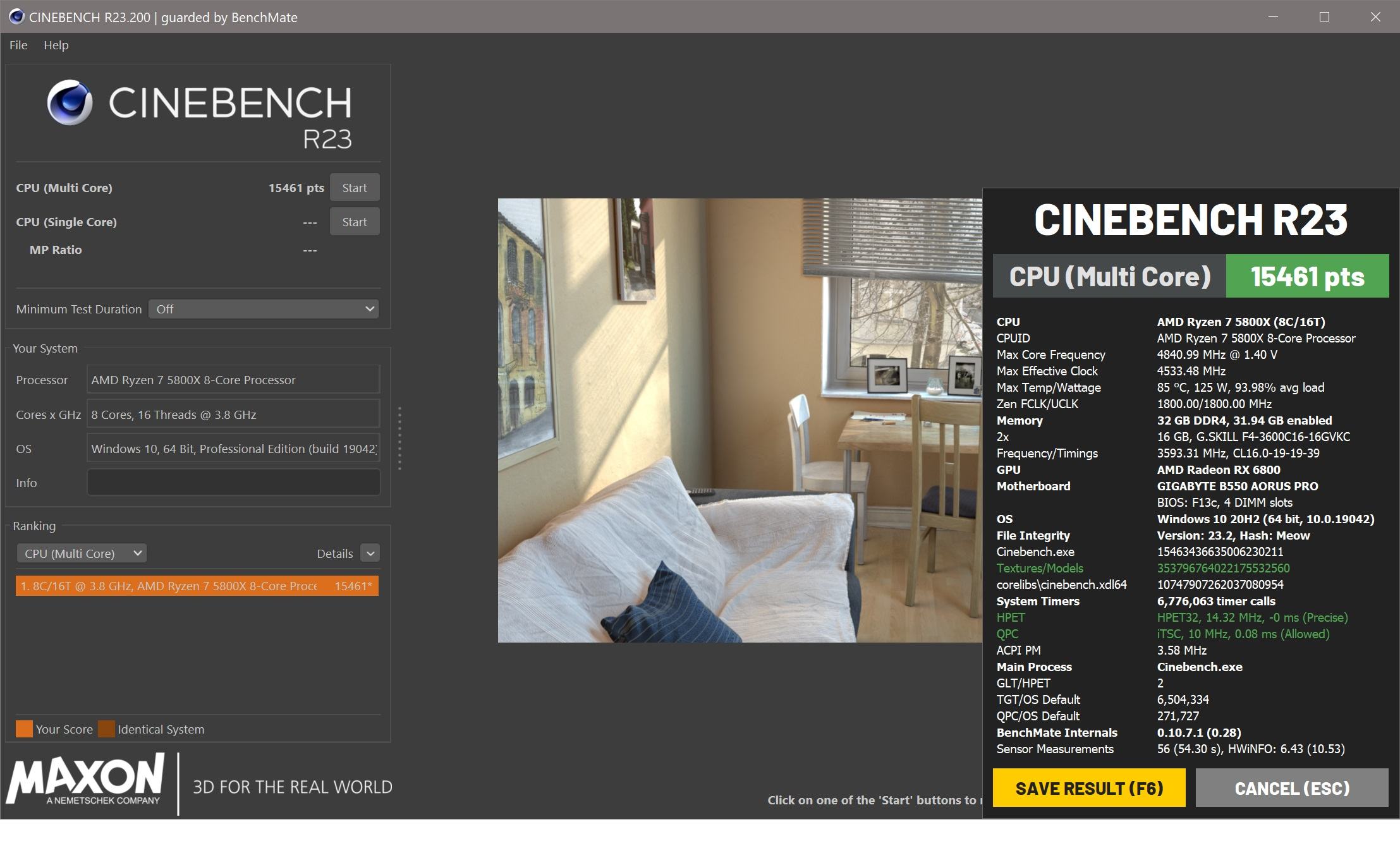The height and width of the screenshot is (853, 1400).
Task: Start the CPU (Multi Core) test
Action: coord(355,188)
